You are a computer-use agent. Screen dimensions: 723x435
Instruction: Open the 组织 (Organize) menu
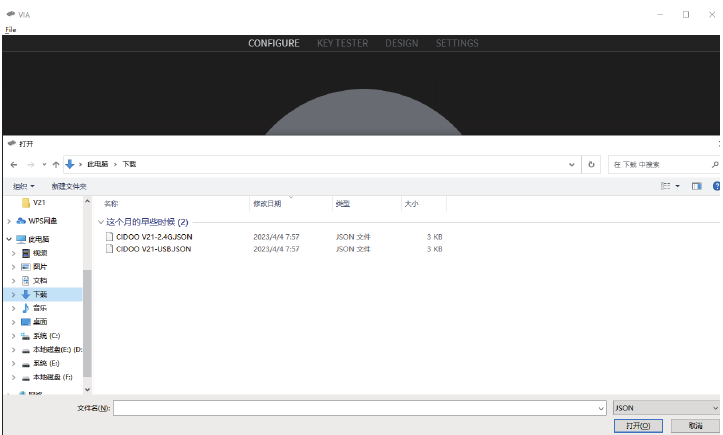tap(23, 186)
